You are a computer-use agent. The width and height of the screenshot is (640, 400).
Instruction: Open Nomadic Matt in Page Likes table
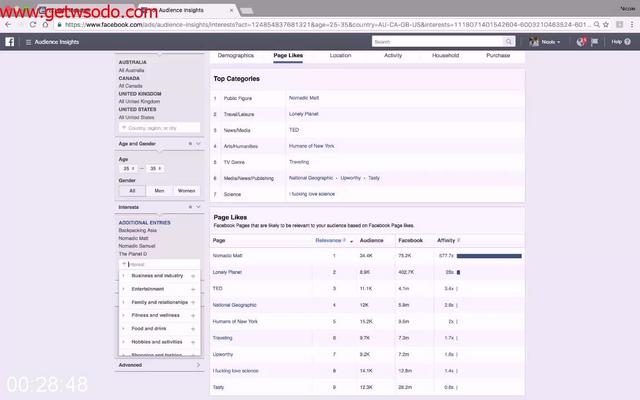tap(227, 256)
